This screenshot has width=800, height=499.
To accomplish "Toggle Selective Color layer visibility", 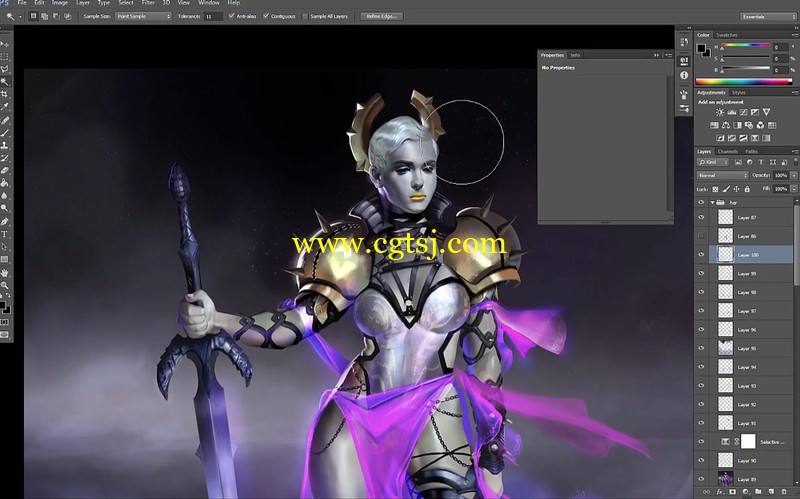I will pos(701,442).
